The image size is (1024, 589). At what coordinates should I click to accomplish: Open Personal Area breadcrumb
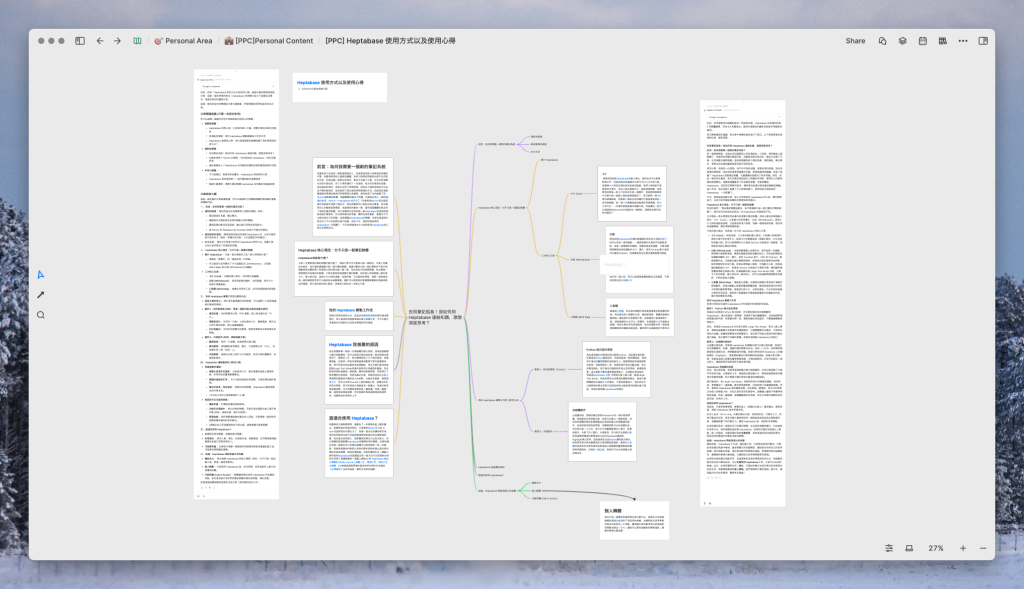pyautogui.click(x=184, y=40)
